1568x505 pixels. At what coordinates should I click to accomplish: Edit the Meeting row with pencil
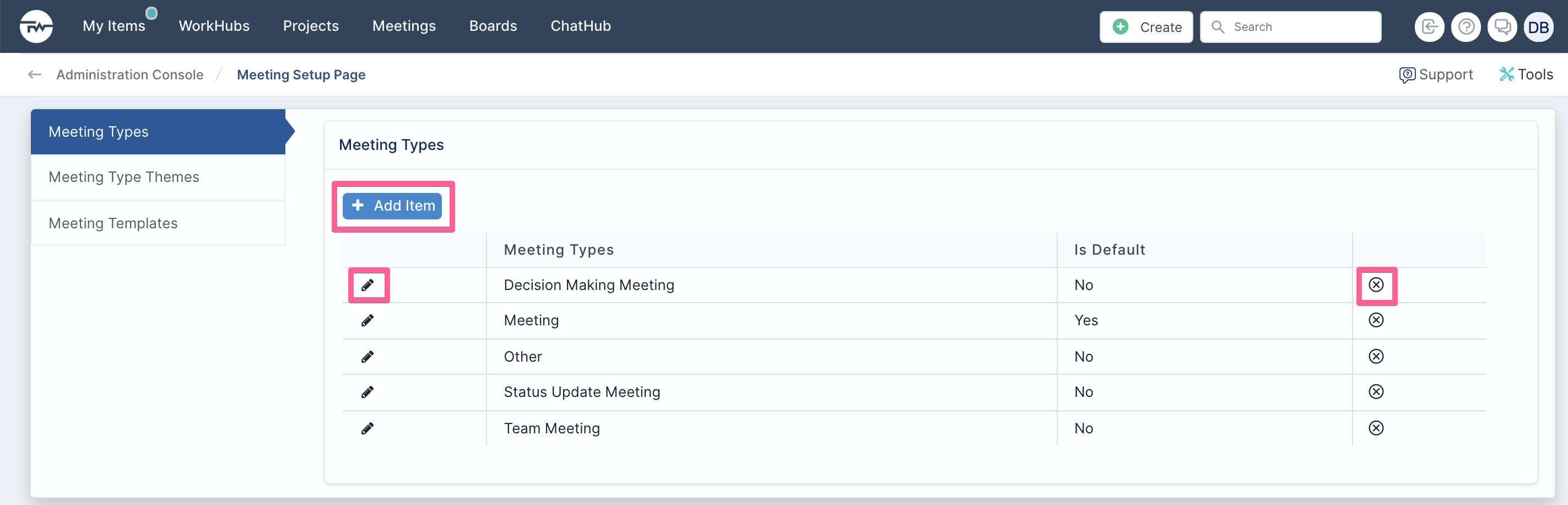(367, 320)
